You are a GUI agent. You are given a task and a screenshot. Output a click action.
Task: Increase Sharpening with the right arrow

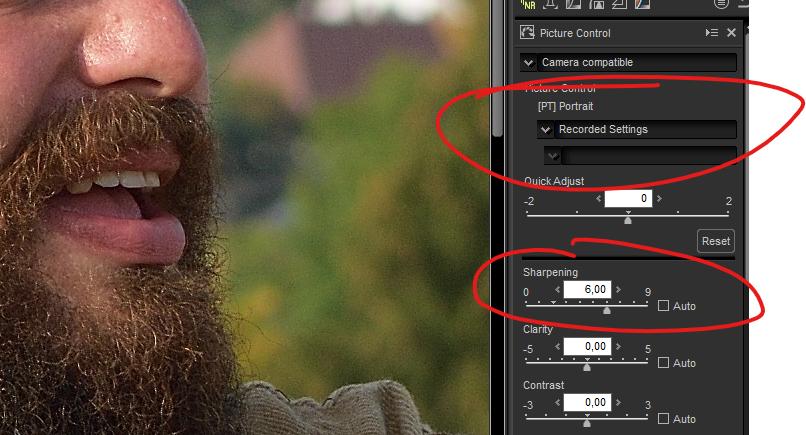pyautogui.click(x=618, y=289)
